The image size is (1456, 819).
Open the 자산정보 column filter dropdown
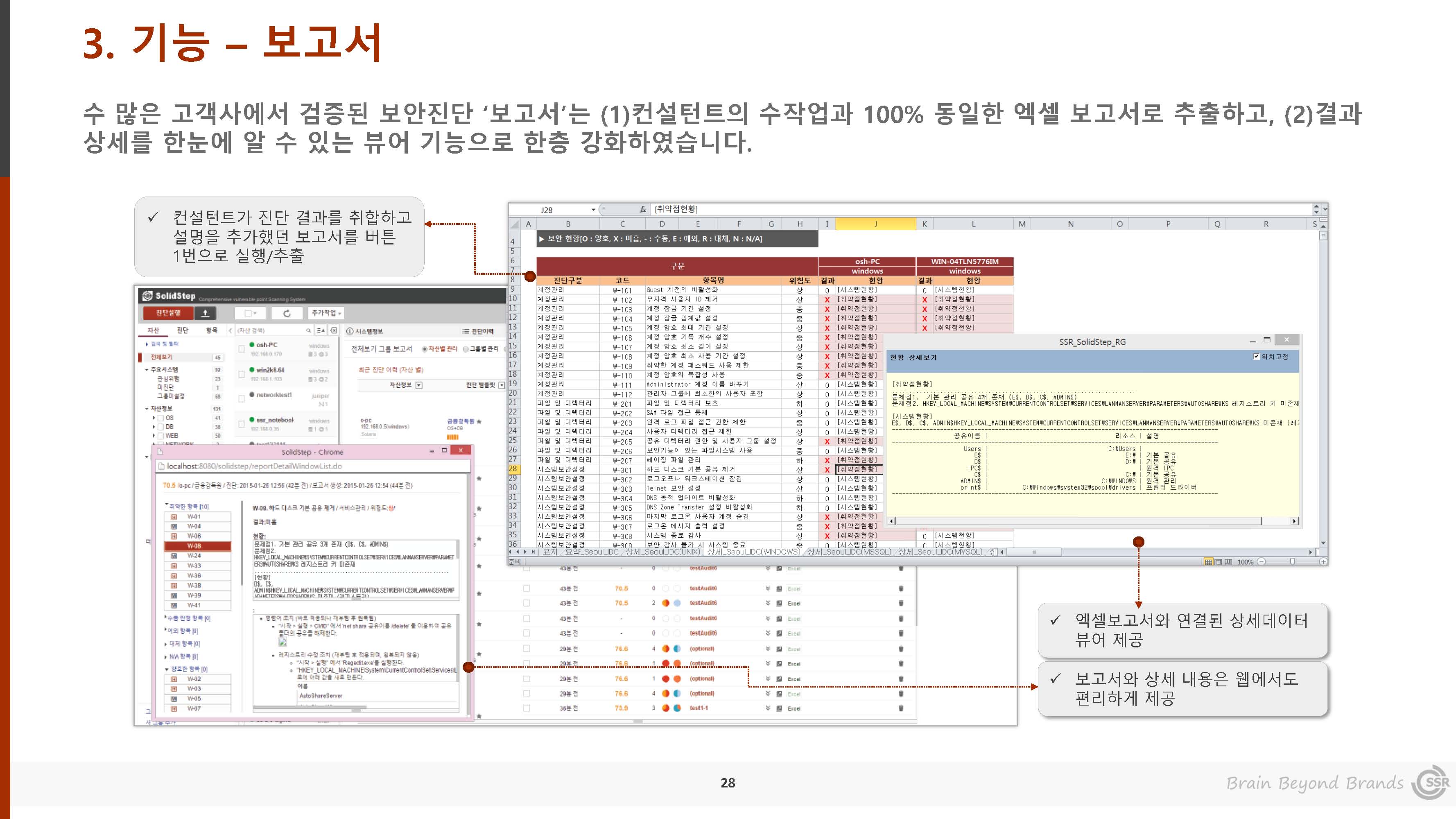tap(419, 385)
